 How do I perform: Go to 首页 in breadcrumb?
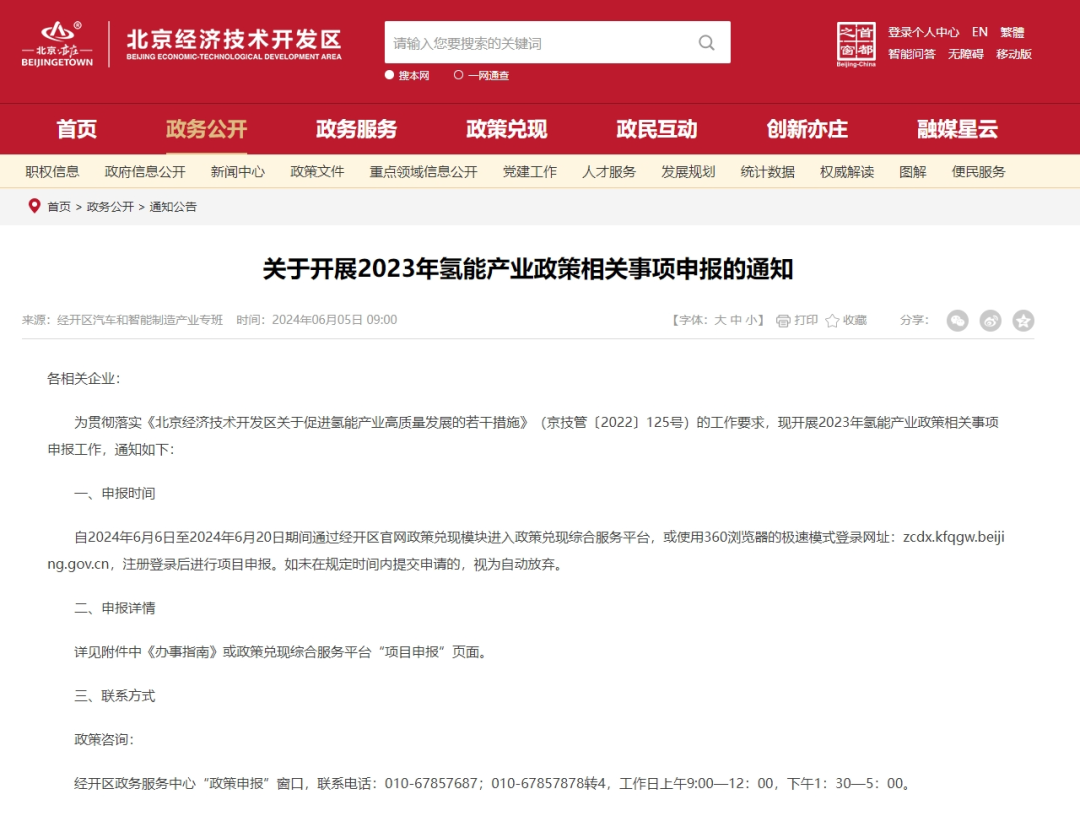click(x=59, y=207)
